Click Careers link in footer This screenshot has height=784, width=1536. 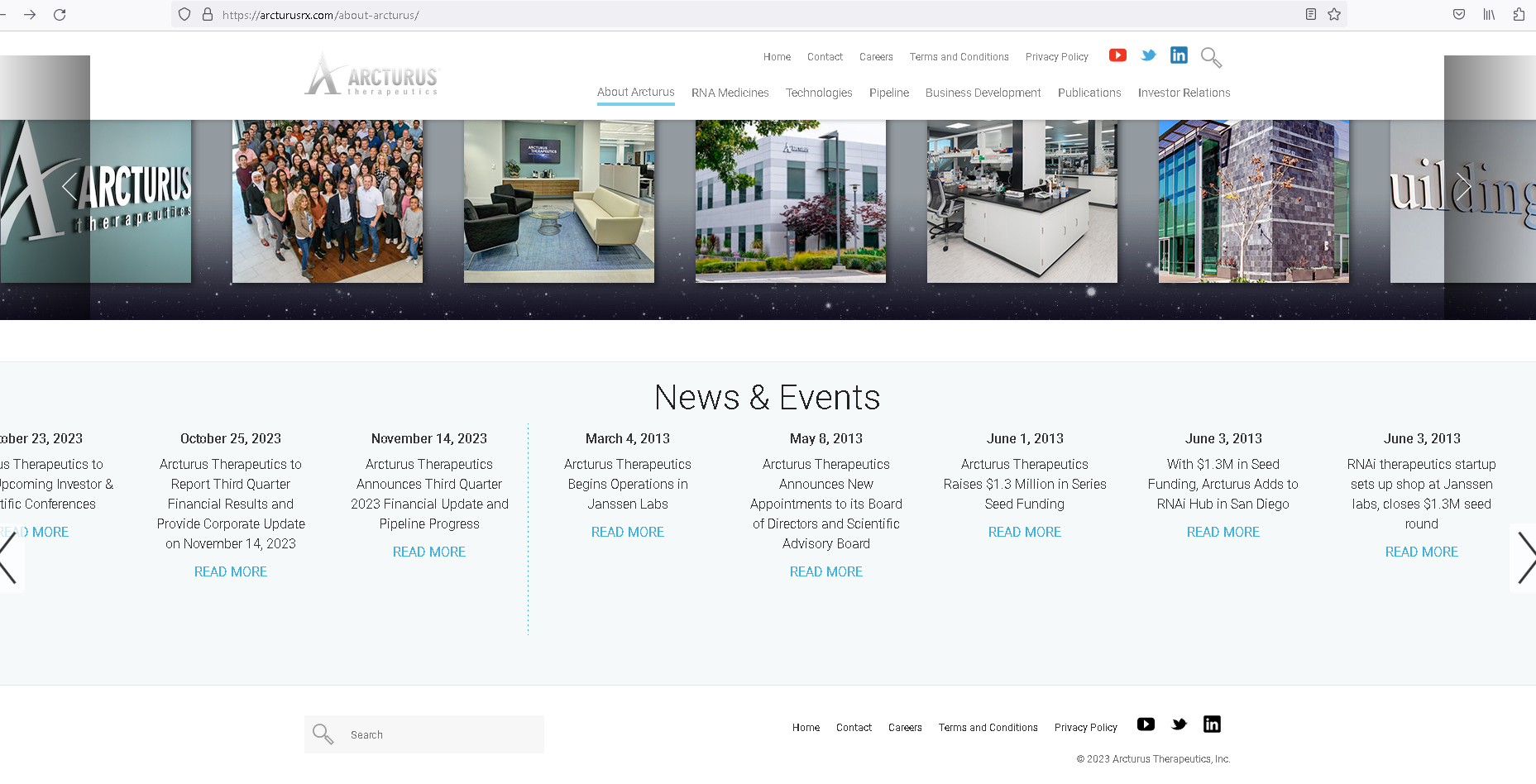(905, 728)
